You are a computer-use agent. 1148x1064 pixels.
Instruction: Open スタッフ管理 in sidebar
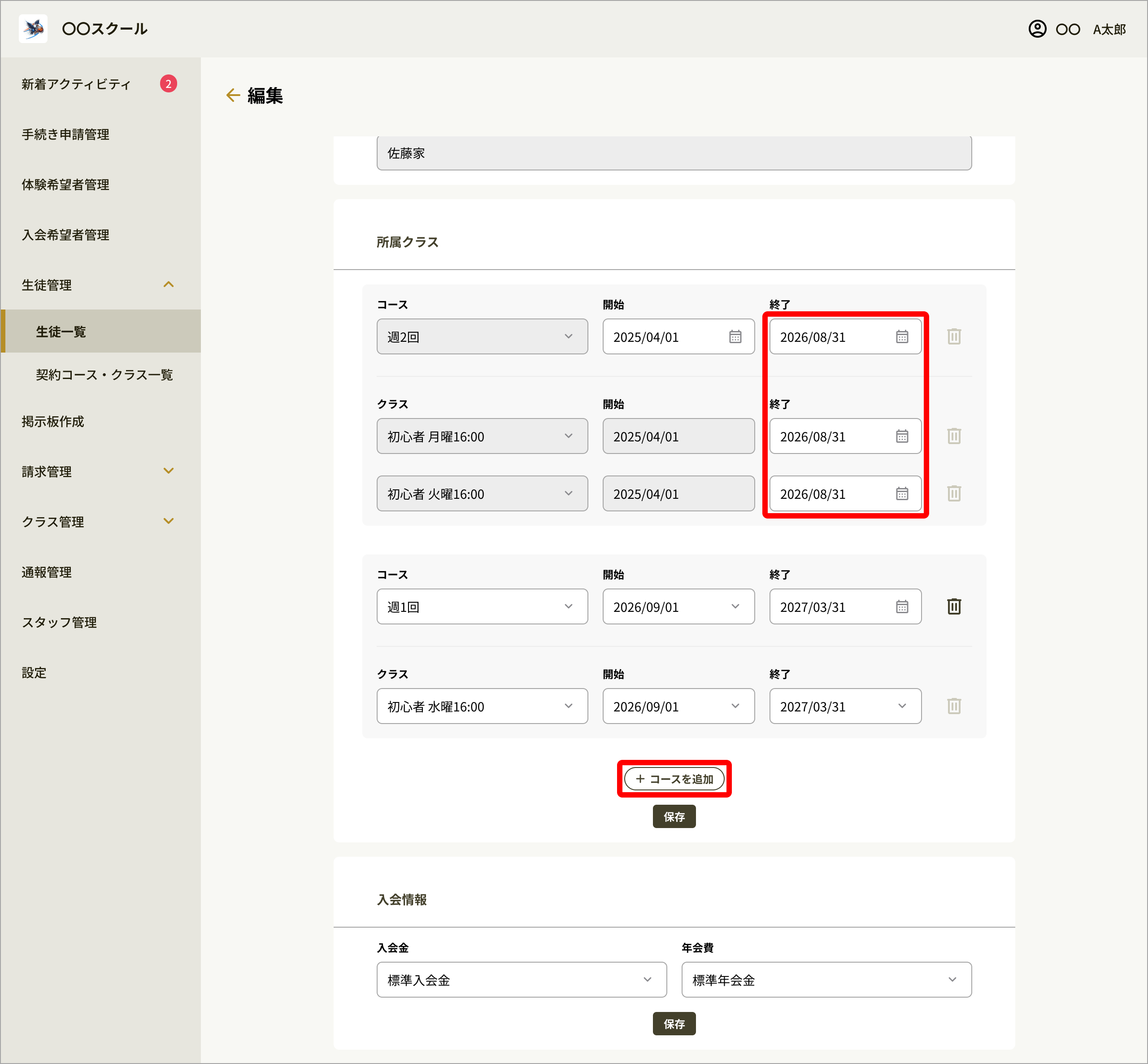coord(59,622)
